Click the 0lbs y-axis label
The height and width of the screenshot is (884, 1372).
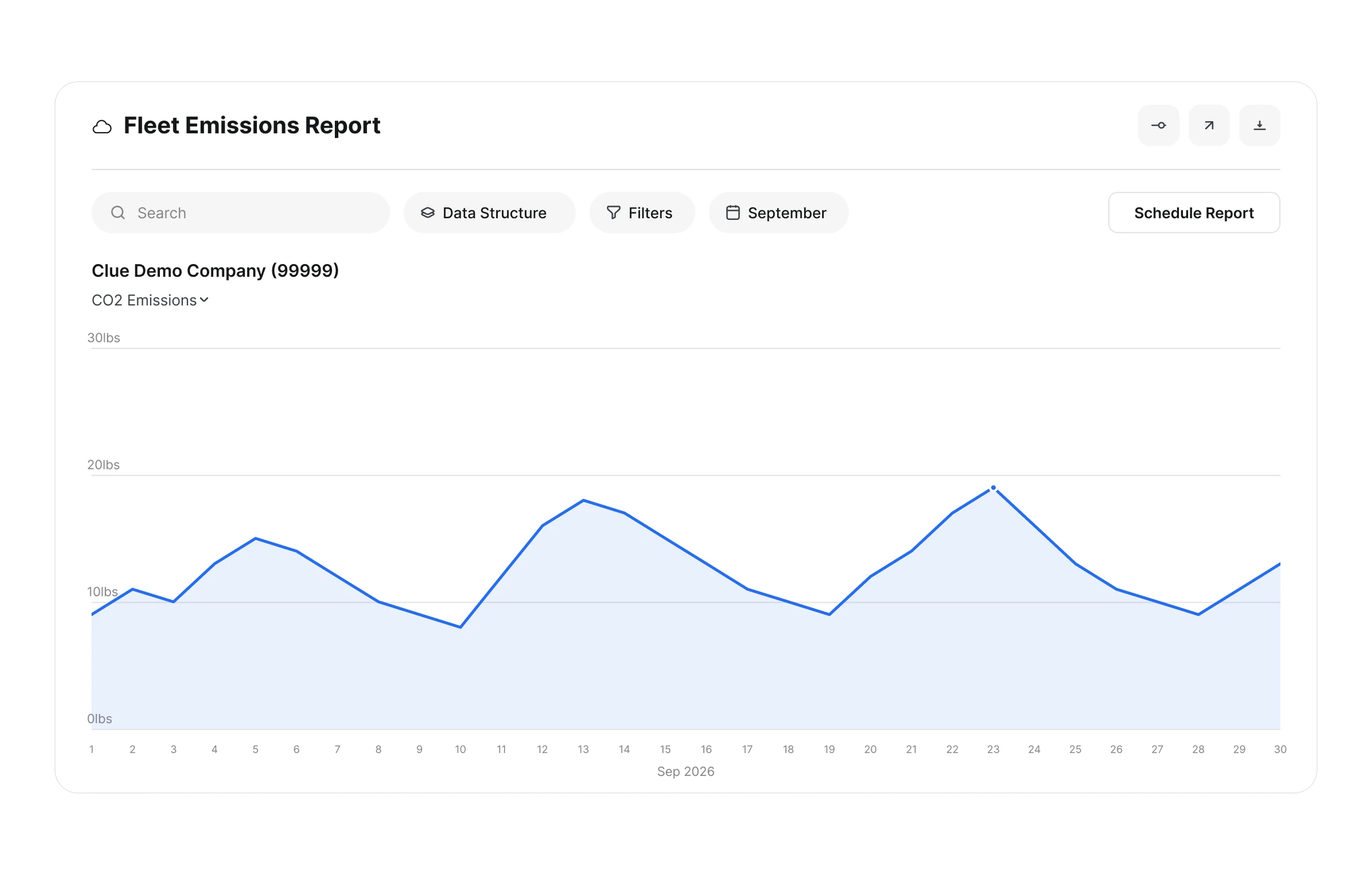point(99,719)
